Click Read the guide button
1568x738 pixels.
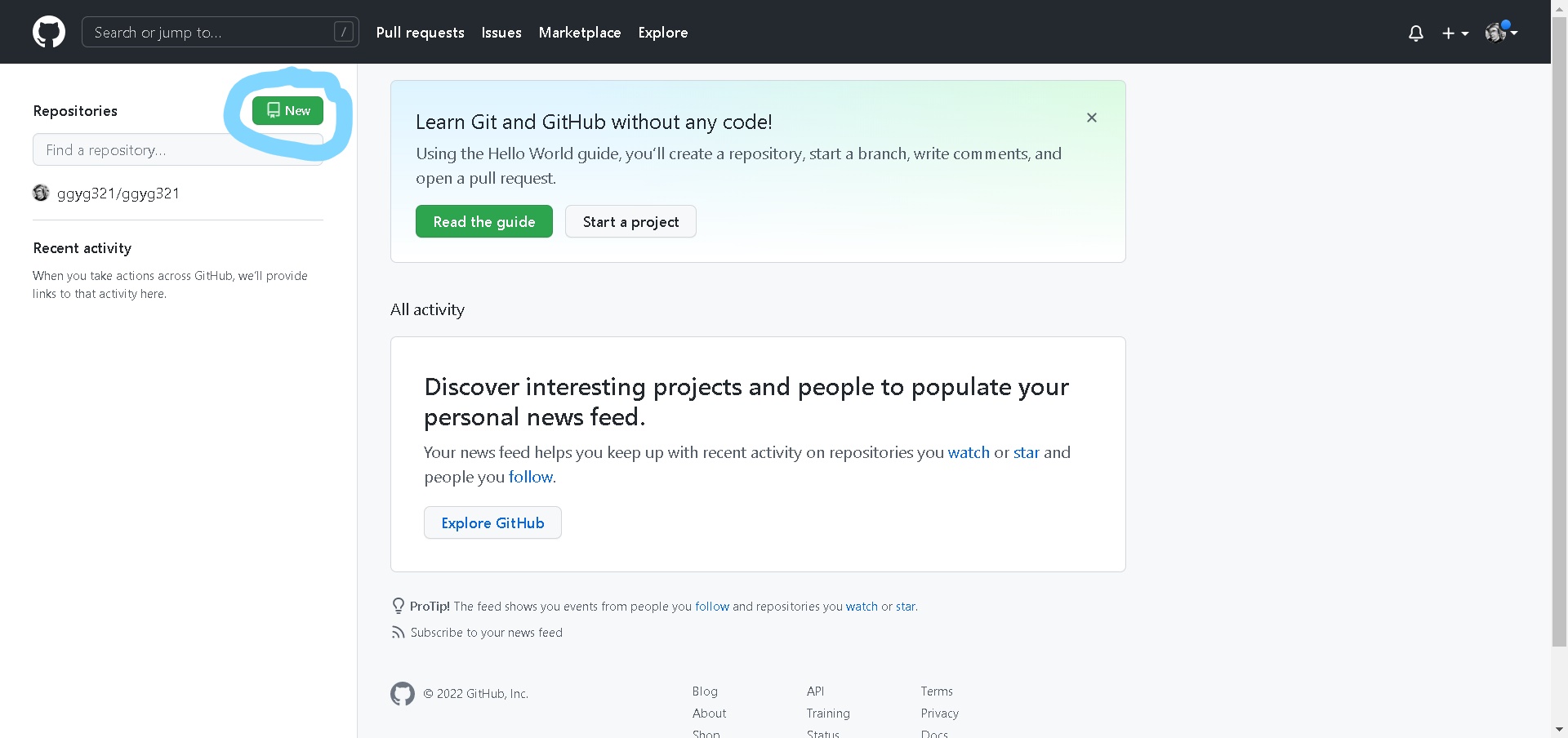(x=484, y=221)
